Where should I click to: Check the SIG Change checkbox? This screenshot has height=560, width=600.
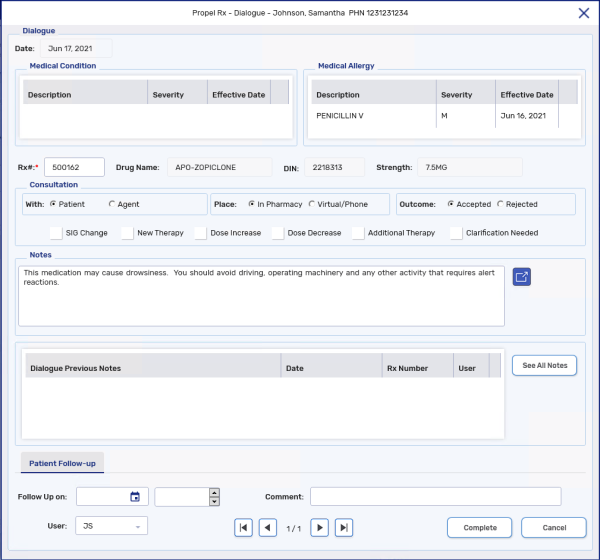[56, 233]
